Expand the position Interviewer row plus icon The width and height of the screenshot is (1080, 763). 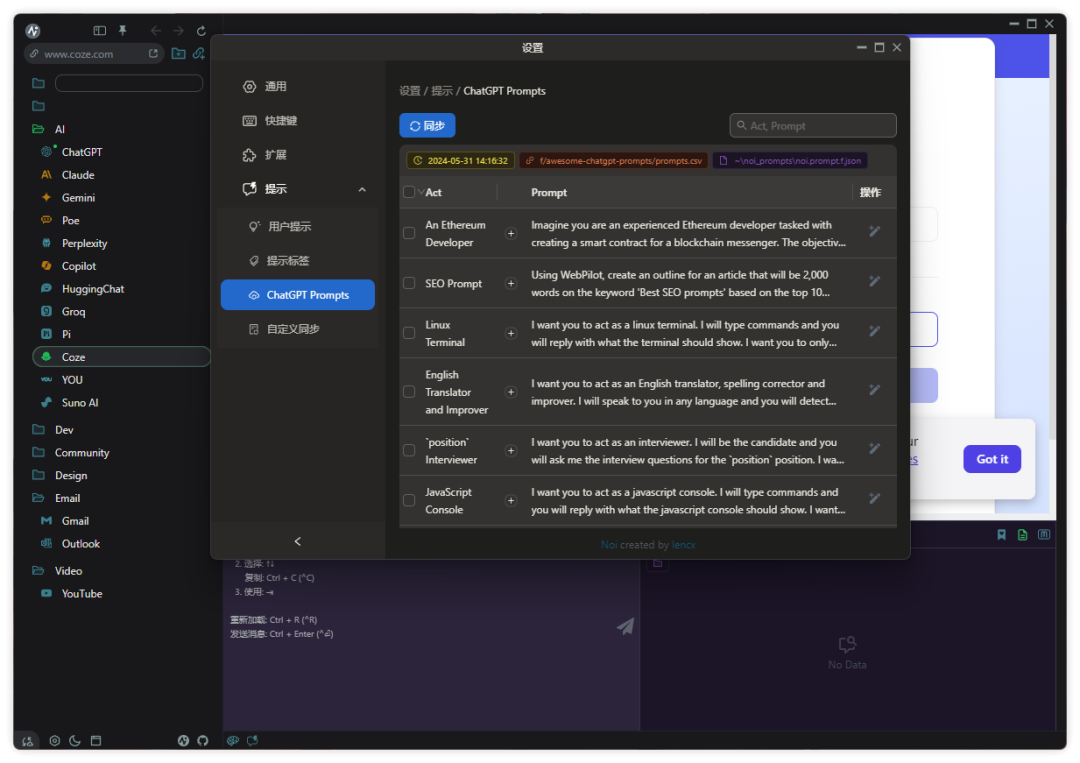(x=511, y=450)
